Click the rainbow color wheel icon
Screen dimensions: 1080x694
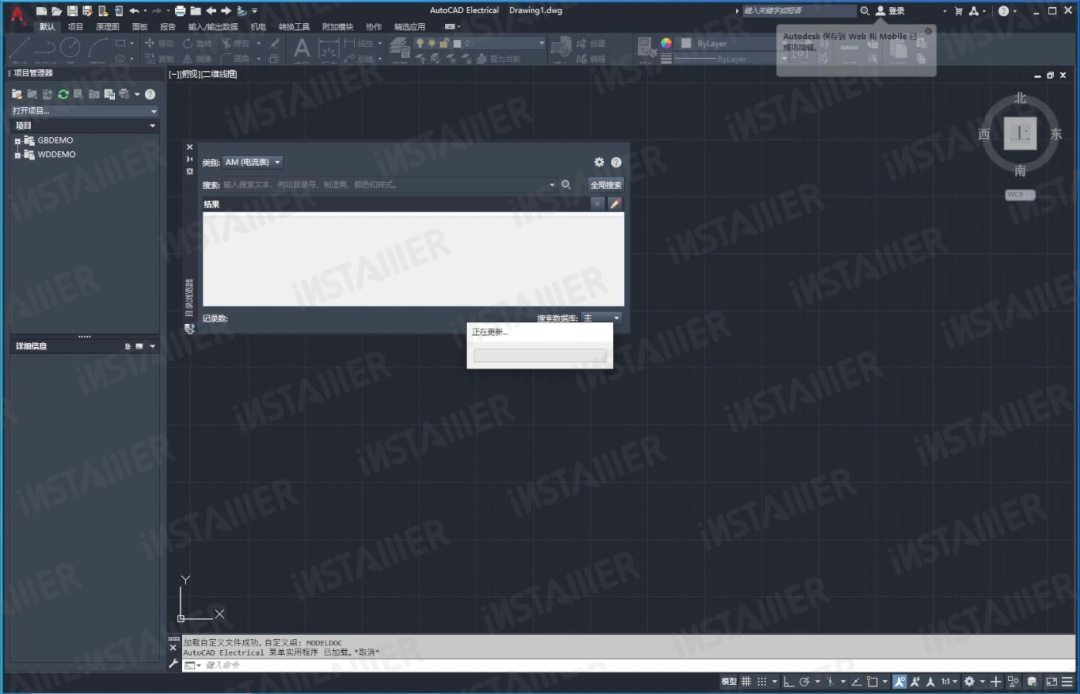tap(666, 43)
